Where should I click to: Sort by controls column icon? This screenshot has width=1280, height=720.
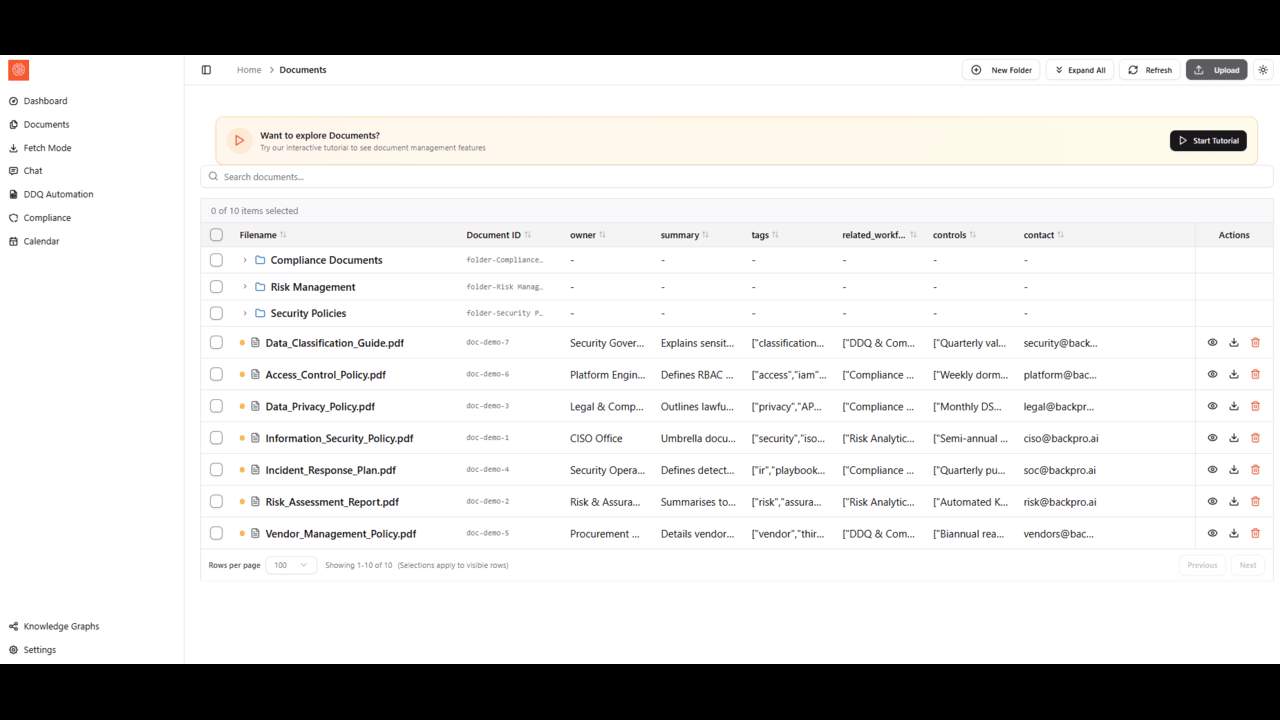(972, 235)
